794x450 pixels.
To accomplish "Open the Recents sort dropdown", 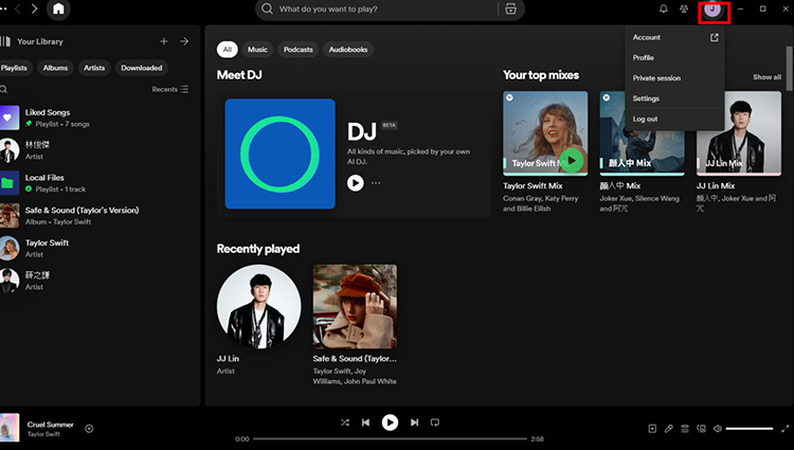I will [170, 89].
